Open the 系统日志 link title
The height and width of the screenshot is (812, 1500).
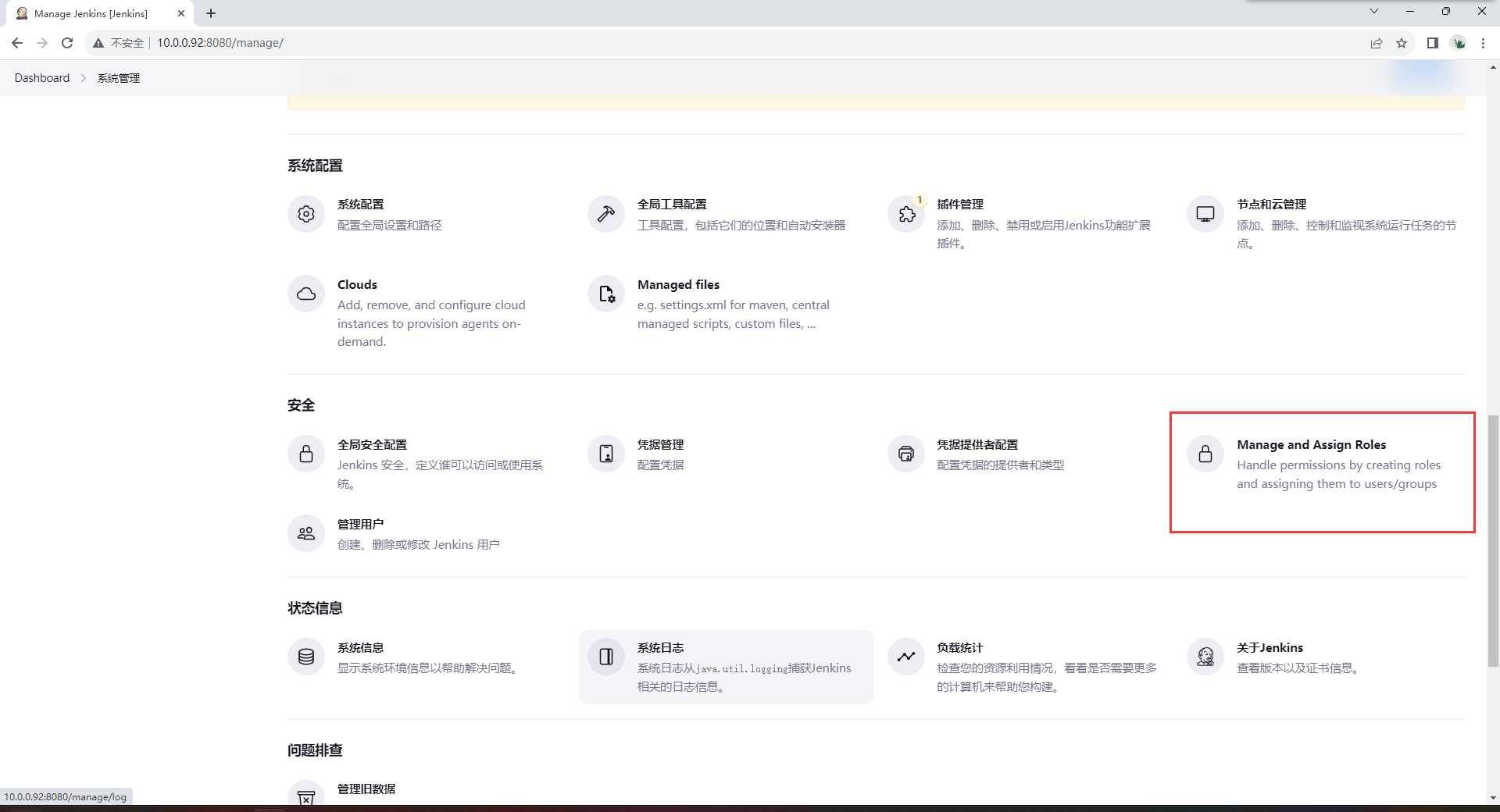point(660,647)
